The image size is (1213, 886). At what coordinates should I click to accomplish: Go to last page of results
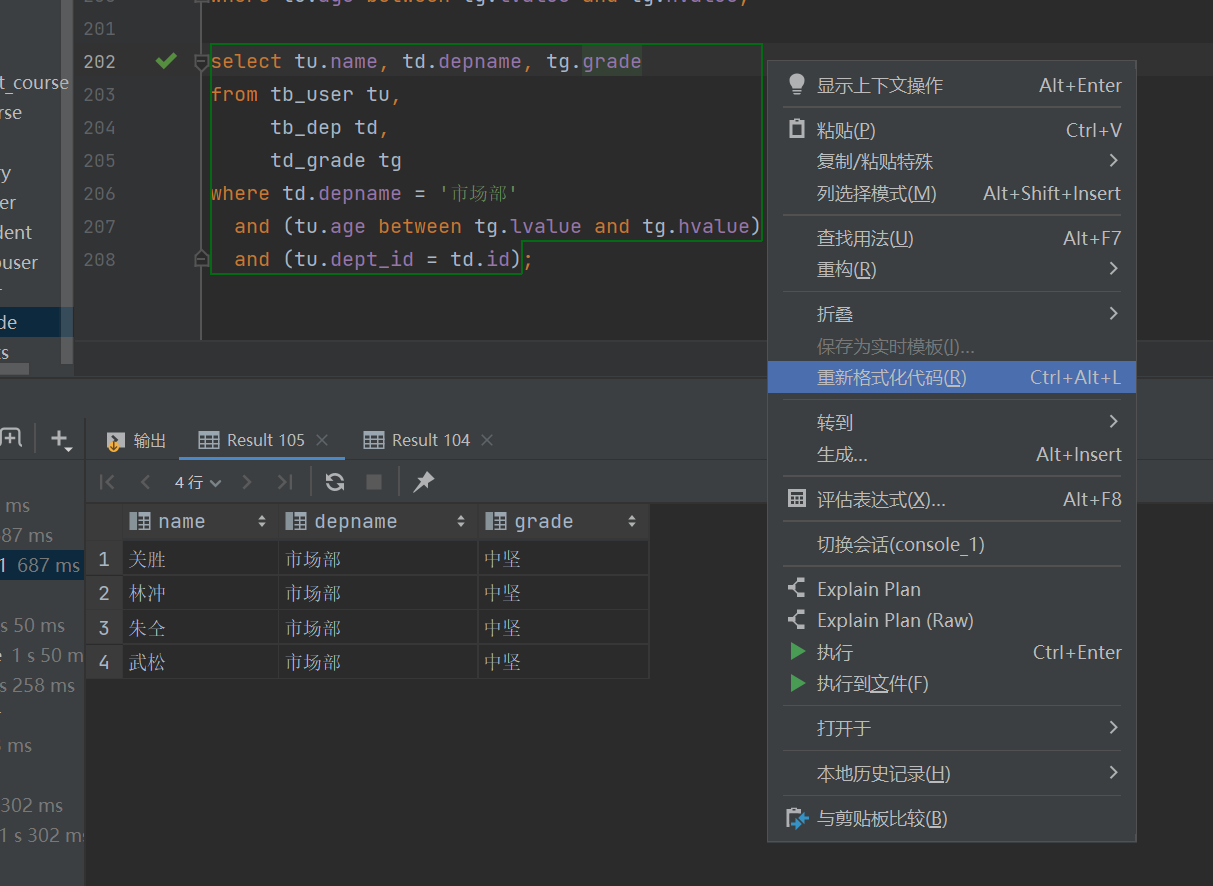[x=285, y=482]
